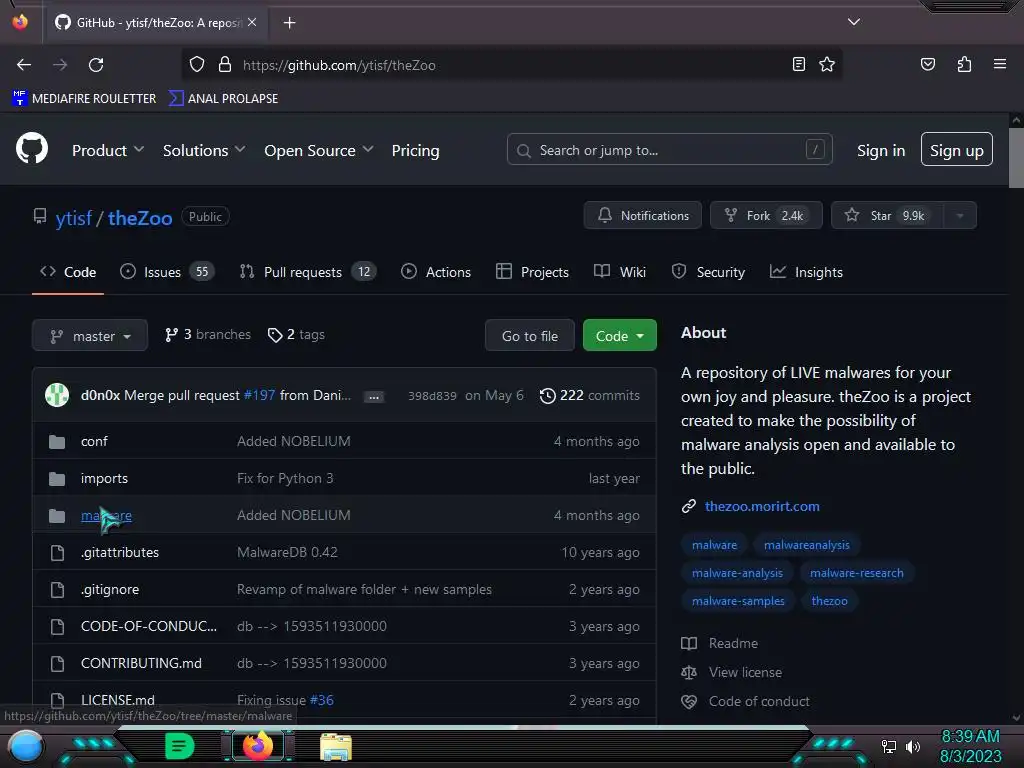Image resolution: width=1024 pixels, height=768 pixels.
Task: Switch to the Security tab
Action: point(708,272)
